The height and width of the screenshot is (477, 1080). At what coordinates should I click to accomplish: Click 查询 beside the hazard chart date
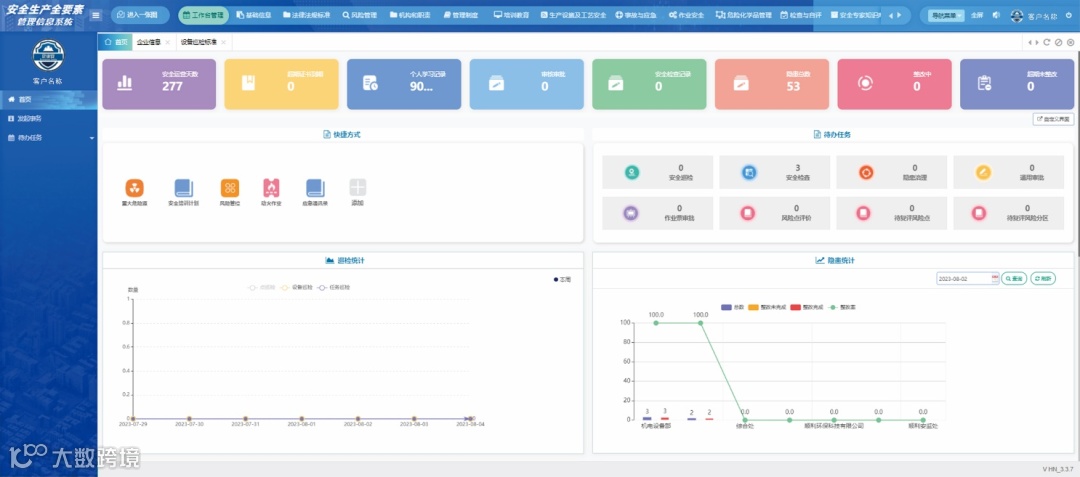pyautogui.click(x=1014, y=279)
